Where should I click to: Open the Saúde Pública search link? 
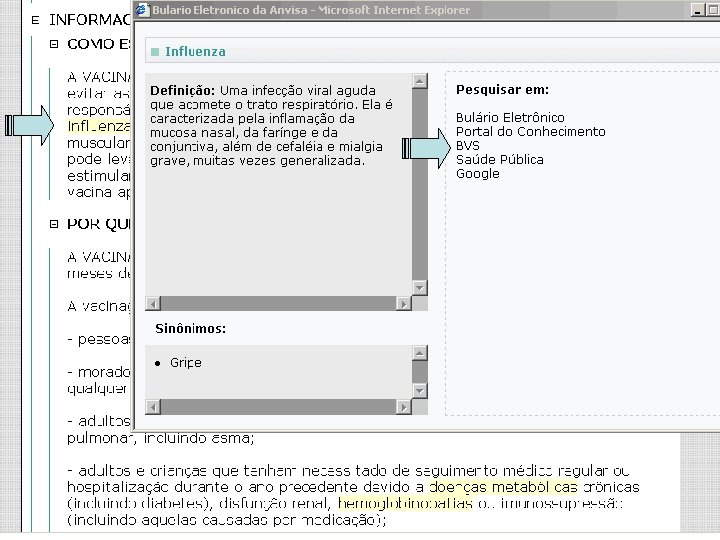point(500,160)
